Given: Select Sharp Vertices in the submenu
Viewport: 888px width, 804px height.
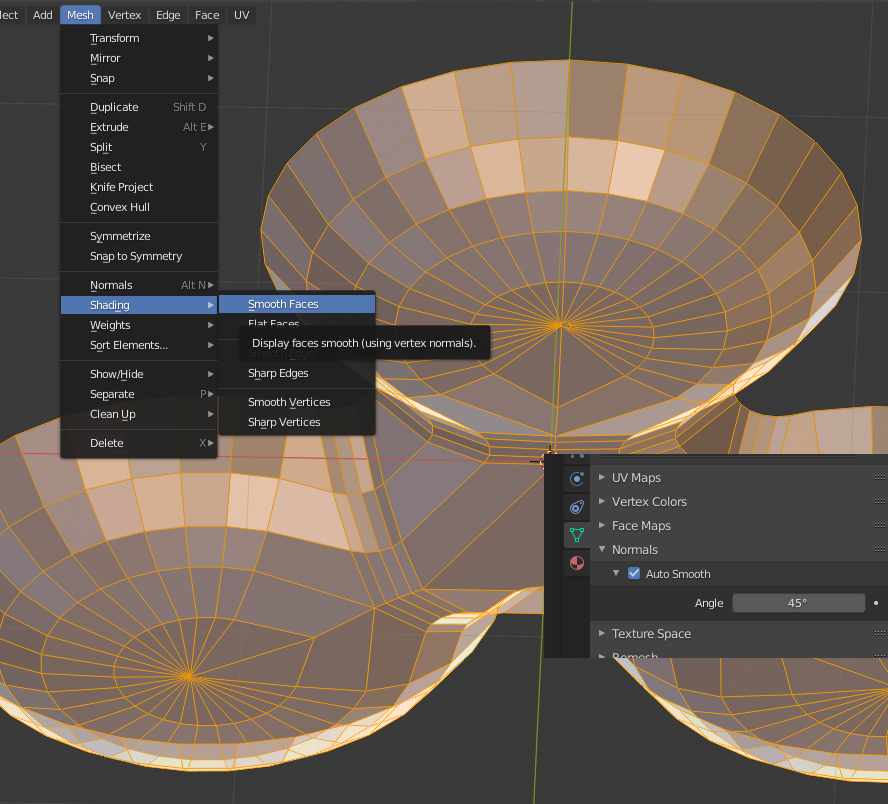Looking at the screenshot, I should click(284, 422).
